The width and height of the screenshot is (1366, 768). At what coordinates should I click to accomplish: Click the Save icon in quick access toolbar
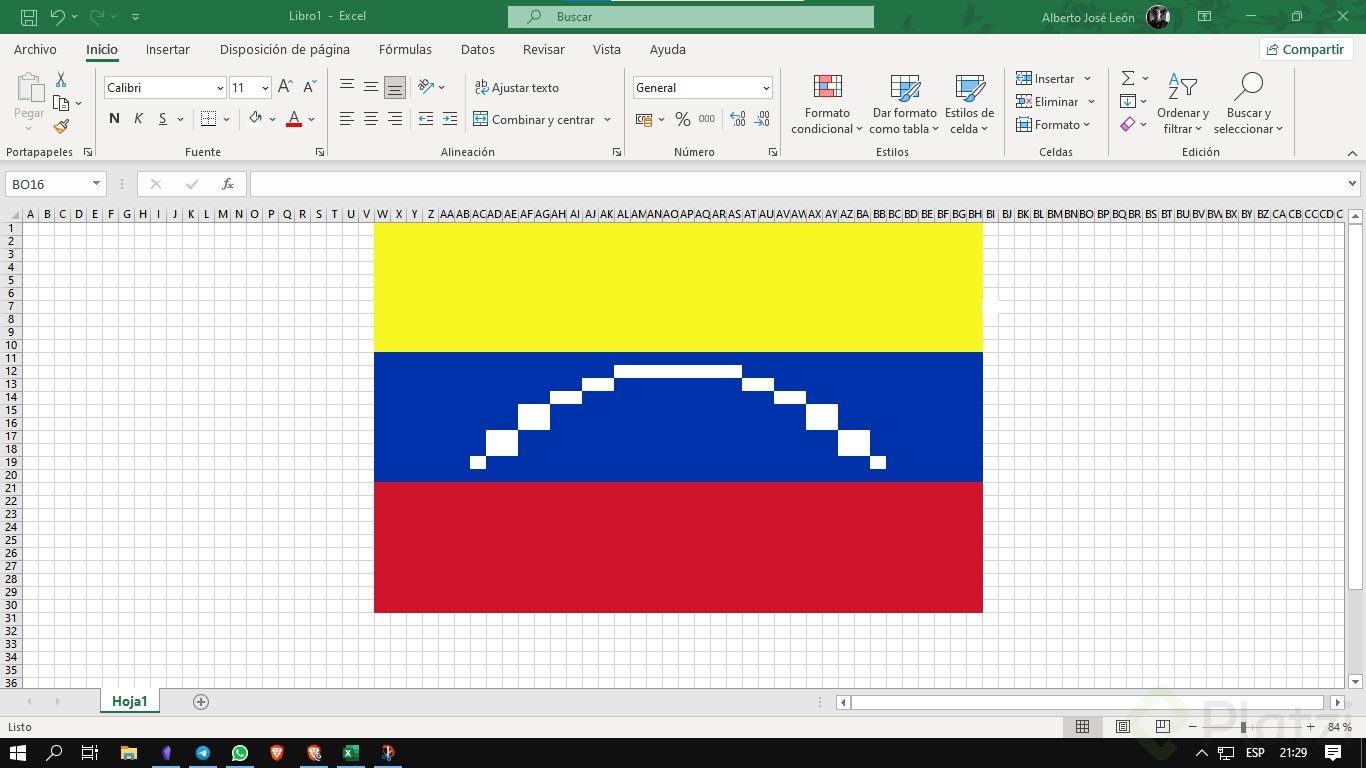[29, 17]
